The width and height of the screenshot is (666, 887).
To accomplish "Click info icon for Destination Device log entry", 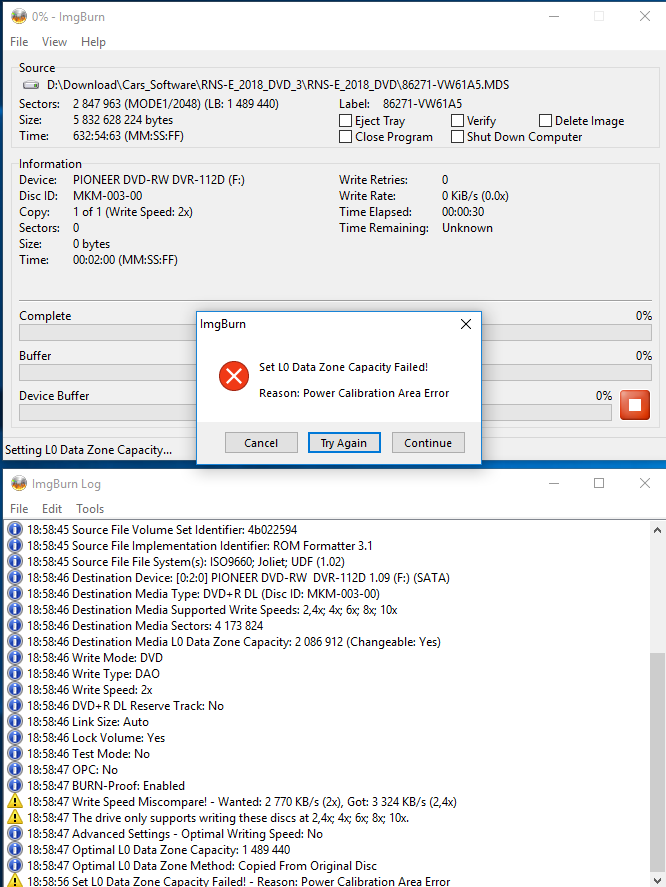I will click(15, 578).
